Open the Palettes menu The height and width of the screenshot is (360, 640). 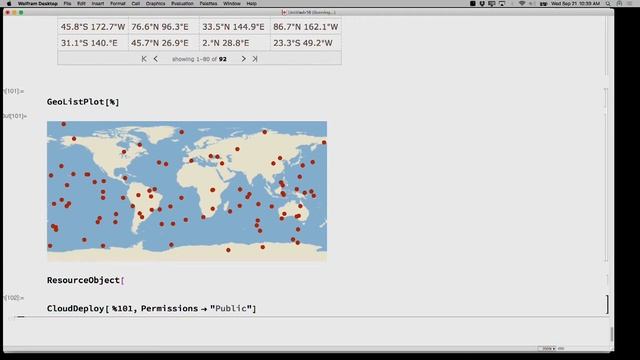pyautogui.click(x=208, y=3)
